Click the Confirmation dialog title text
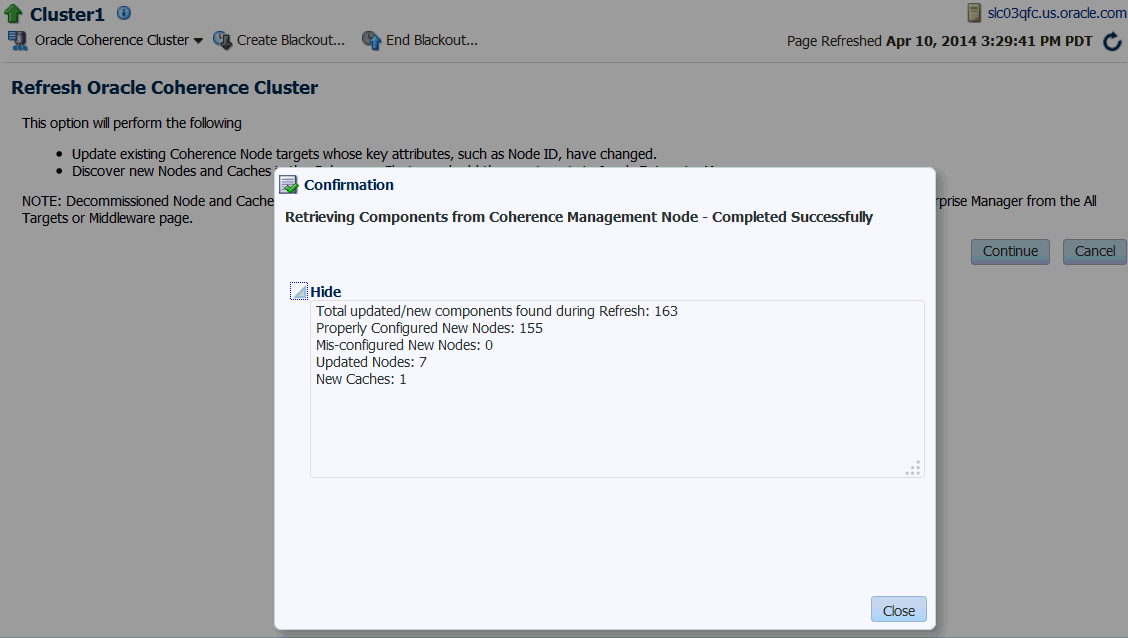1128x638 pixels. [348, 185]
